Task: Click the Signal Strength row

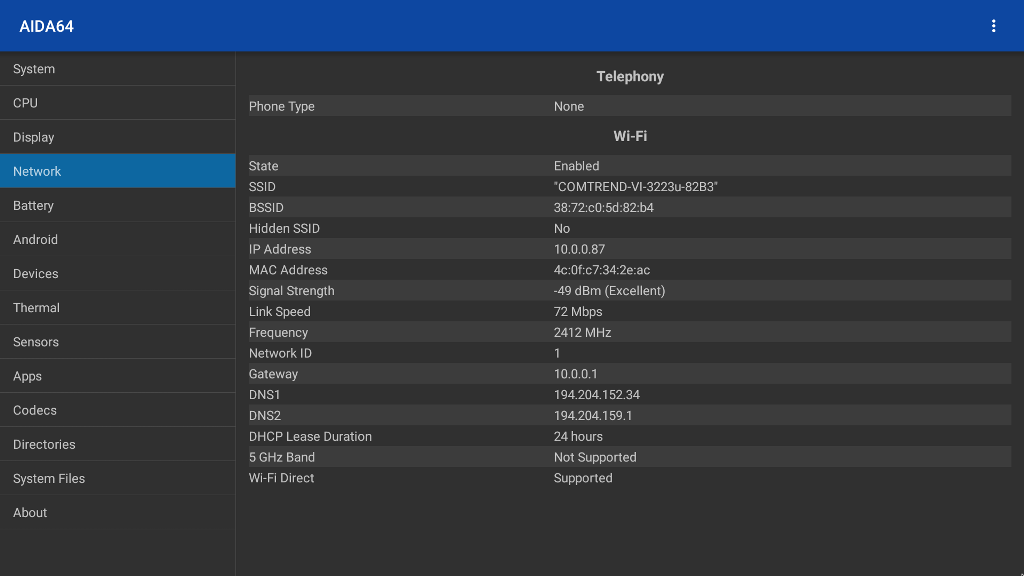Action: (x=630, y=291)
